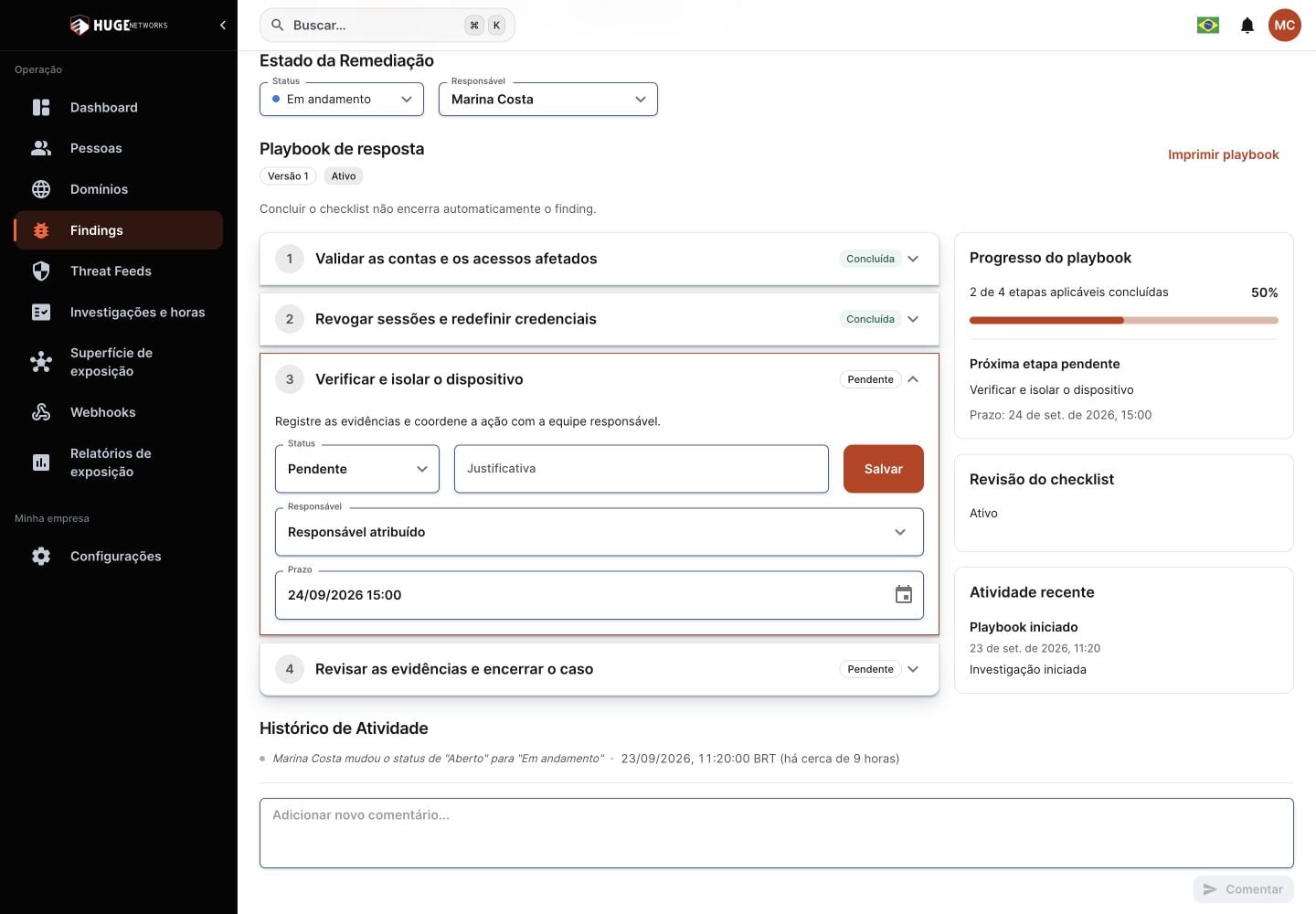The width and height of the screenshot is (1316, 914).
Task: Click the Threat Feeds shield icon
Action: click(41, 271)
